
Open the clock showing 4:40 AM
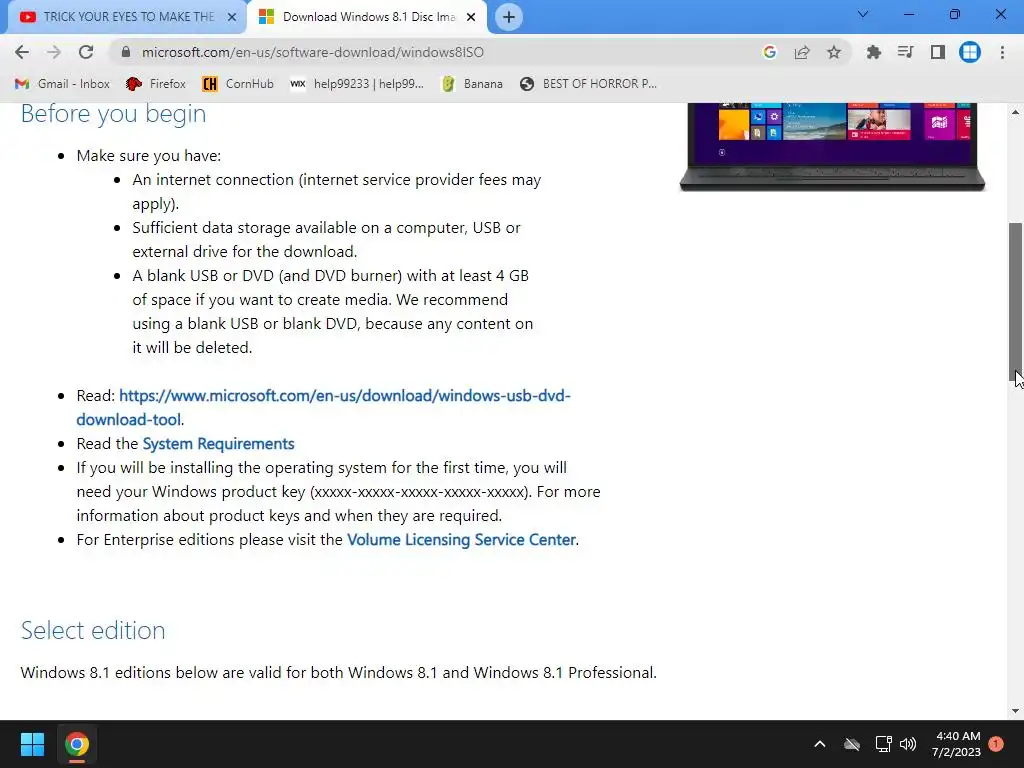point(957,744)
